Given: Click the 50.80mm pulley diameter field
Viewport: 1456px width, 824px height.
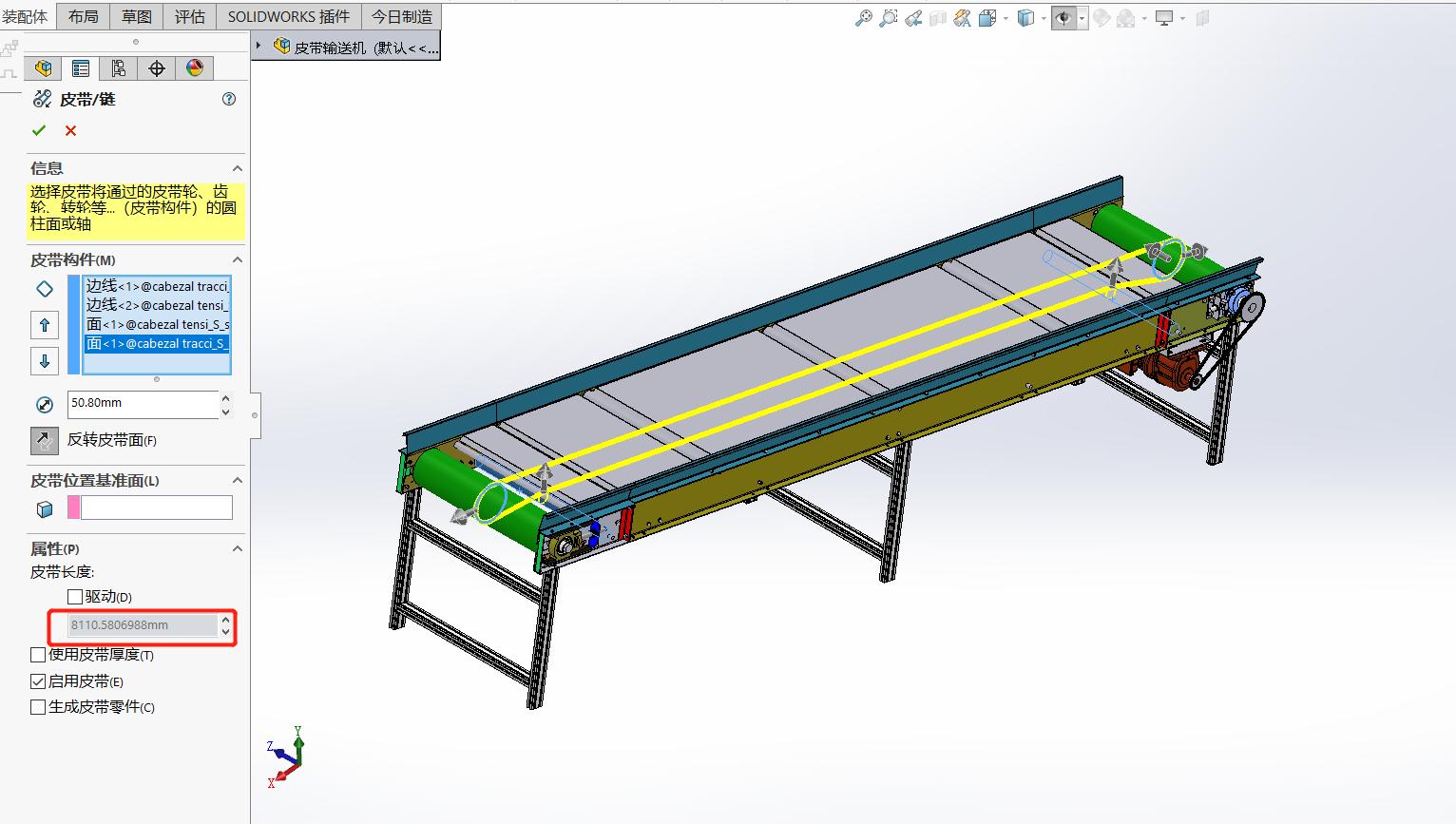Looking at the screenshot, I should 143,404.
